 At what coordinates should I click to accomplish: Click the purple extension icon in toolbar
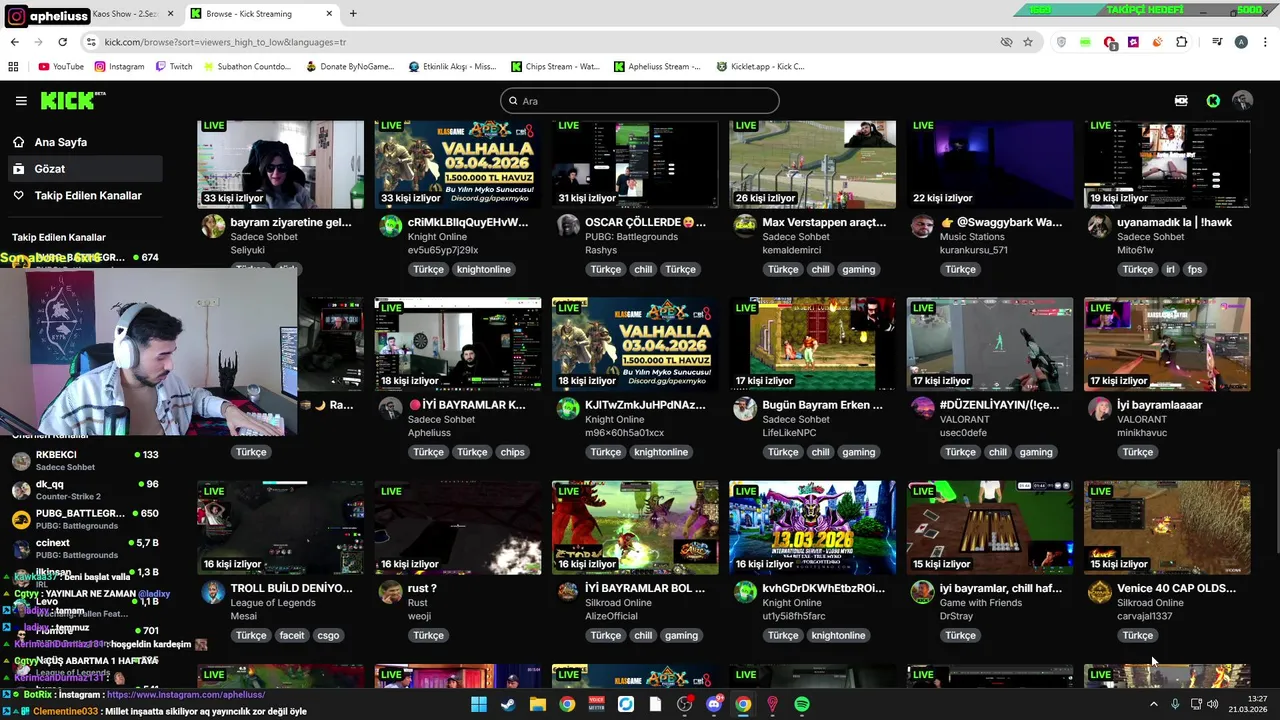pos(1133,42)
